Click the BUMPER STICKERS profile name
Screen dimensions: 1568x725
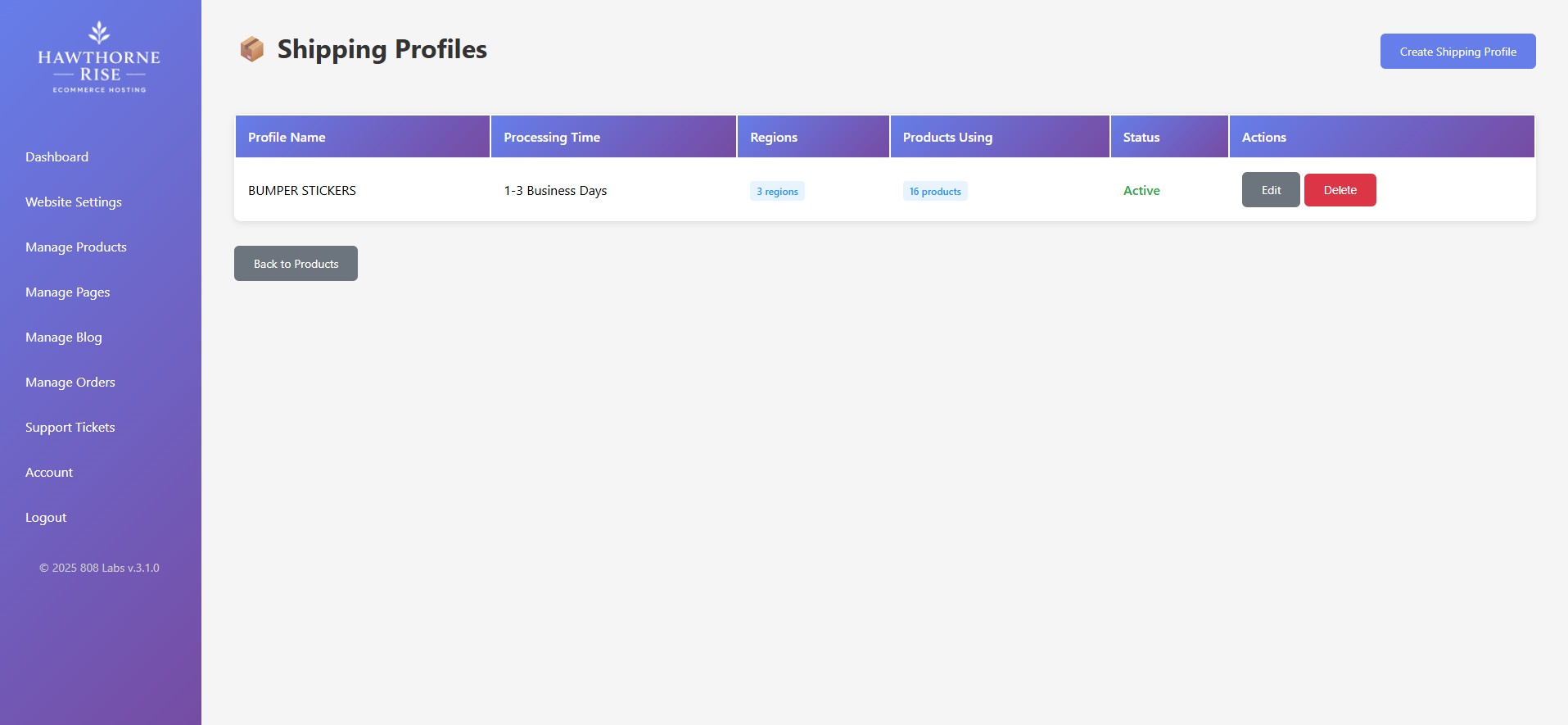click(x=302, y=190)
